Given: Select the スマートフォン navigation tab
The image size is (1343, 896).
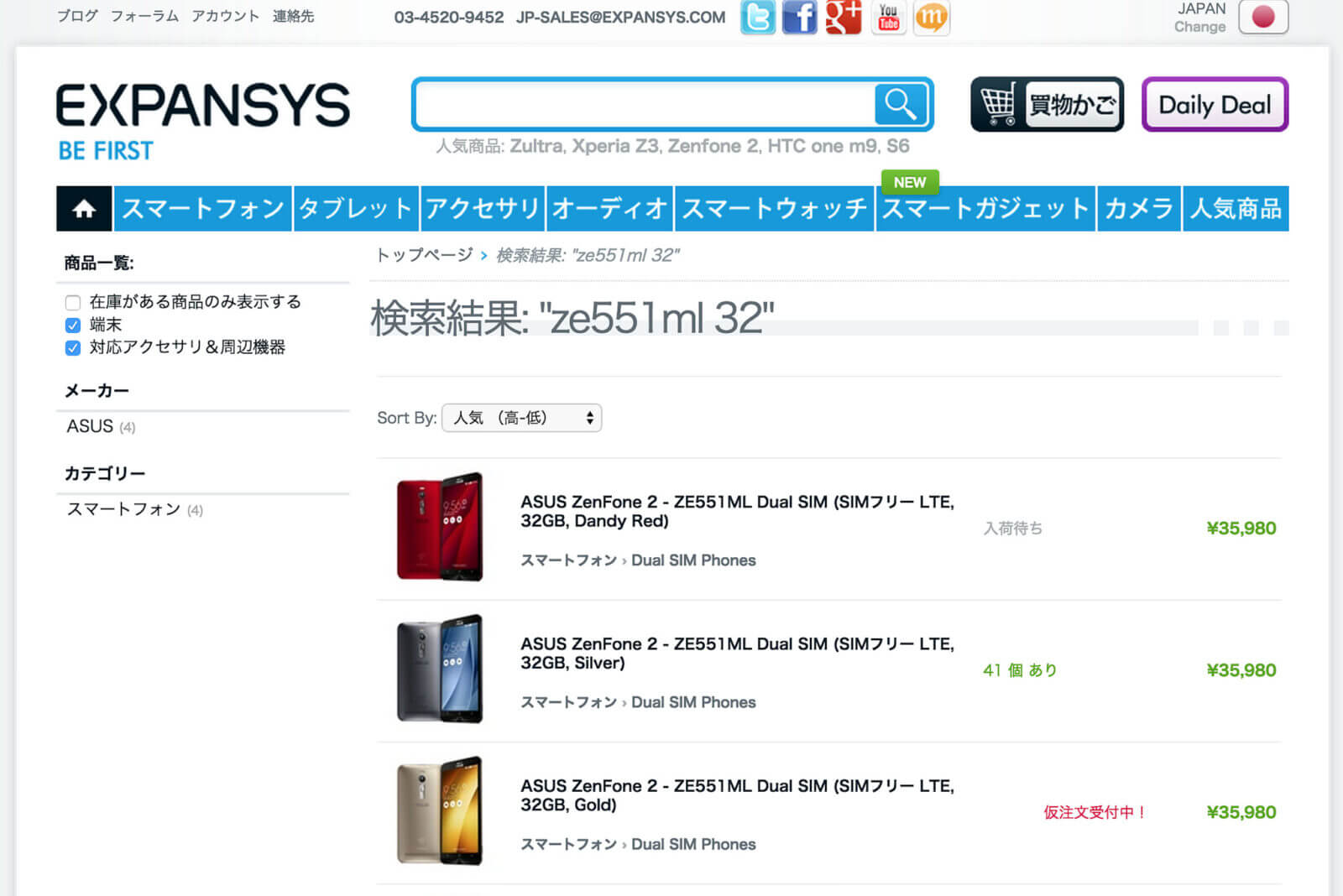Looking at the screenshot, I should pos(203,208).
